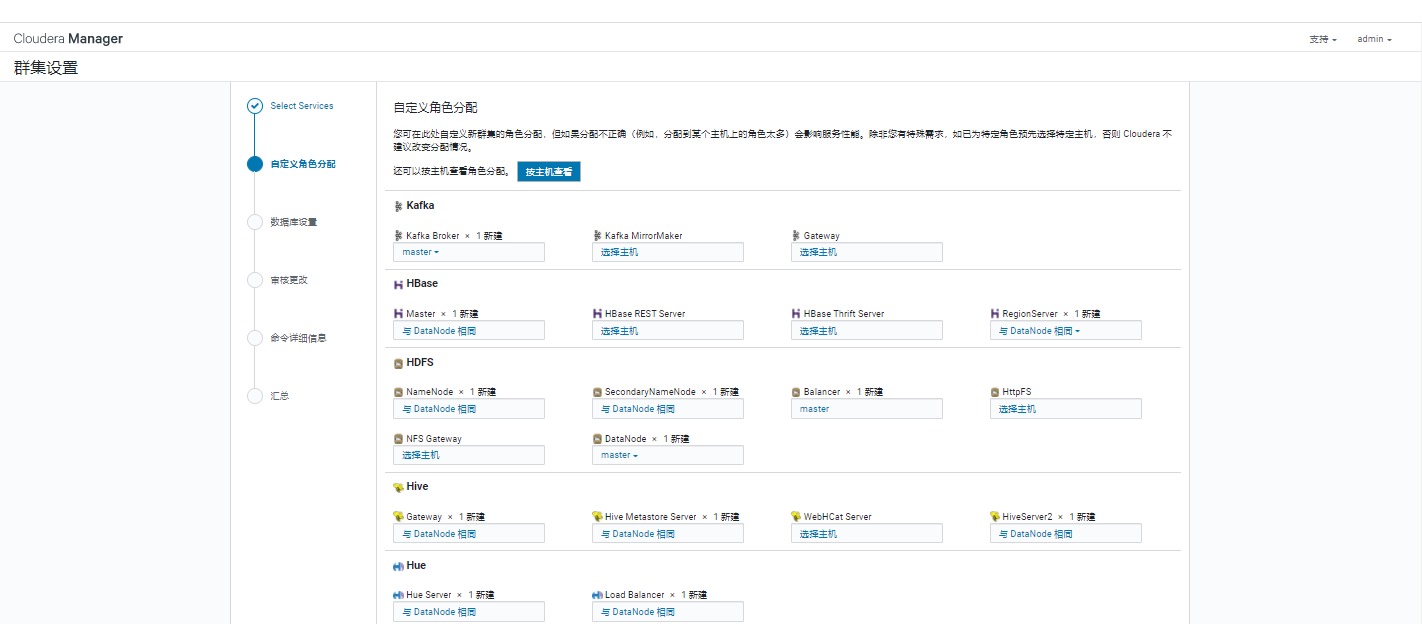The image size is (1422, 624).
Task: Click the DataNode role icon
Action: click(597, 439)
